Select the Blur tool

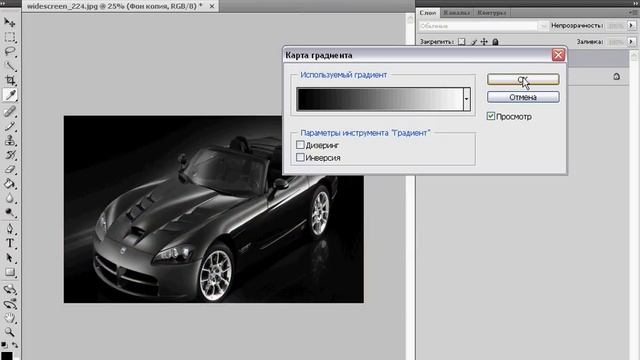click(x=10, y=198)
